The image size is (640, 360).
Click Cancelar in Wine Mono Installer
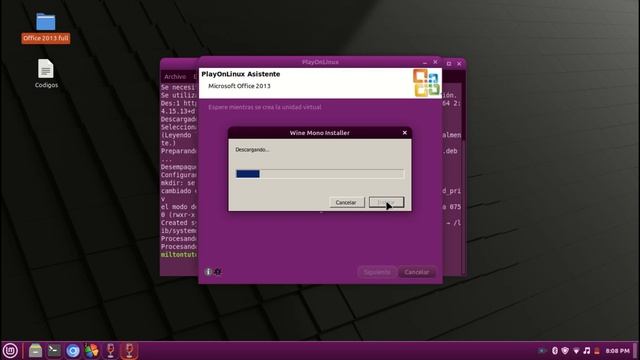click(346, 202)
